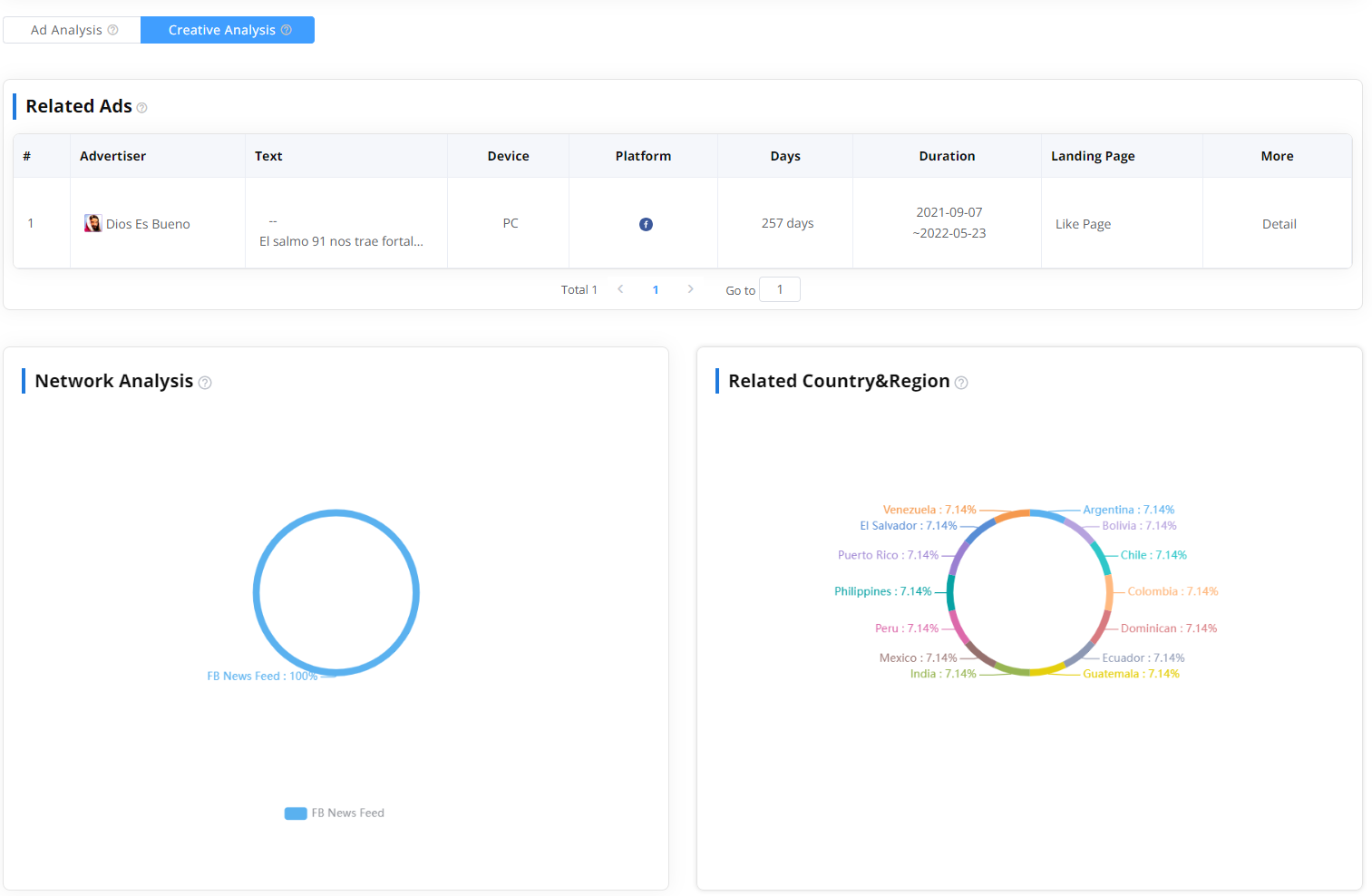The width and height of the screenshot is (1372, 896).
Task: Click the truncated ad text 'El salmo 91'
Action: [342, 241]
